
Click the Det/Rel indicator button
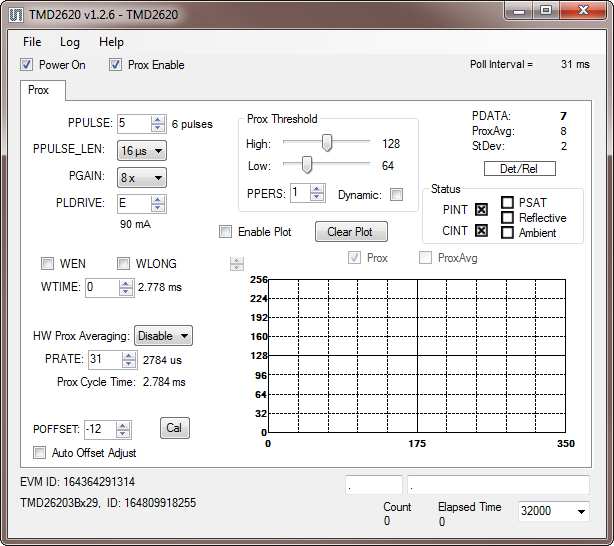[x=520, y=169]
